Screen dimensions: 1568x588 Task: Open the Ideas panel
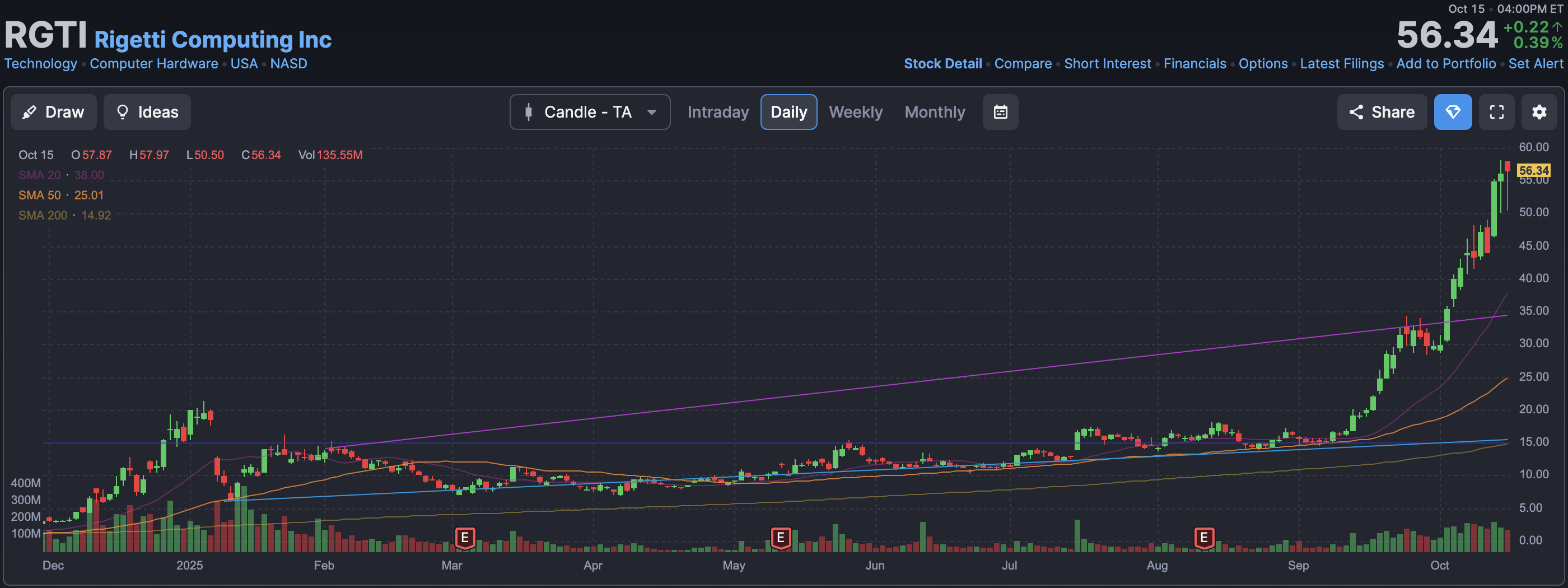pyautogui.click(x=147, y=112)
